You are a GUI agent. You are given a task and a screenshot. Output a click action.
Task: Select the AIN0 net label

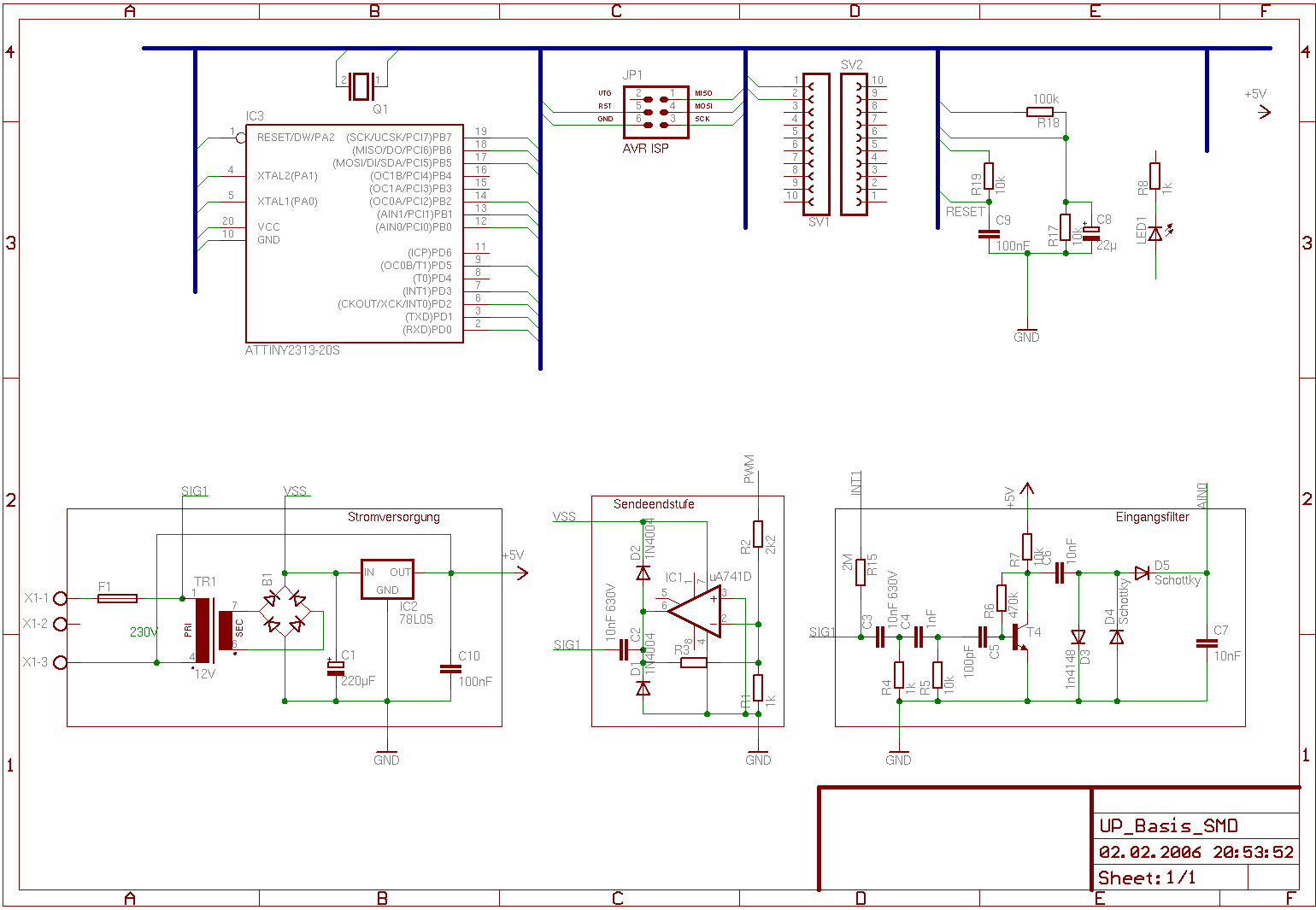click(x=1202, y=496)
